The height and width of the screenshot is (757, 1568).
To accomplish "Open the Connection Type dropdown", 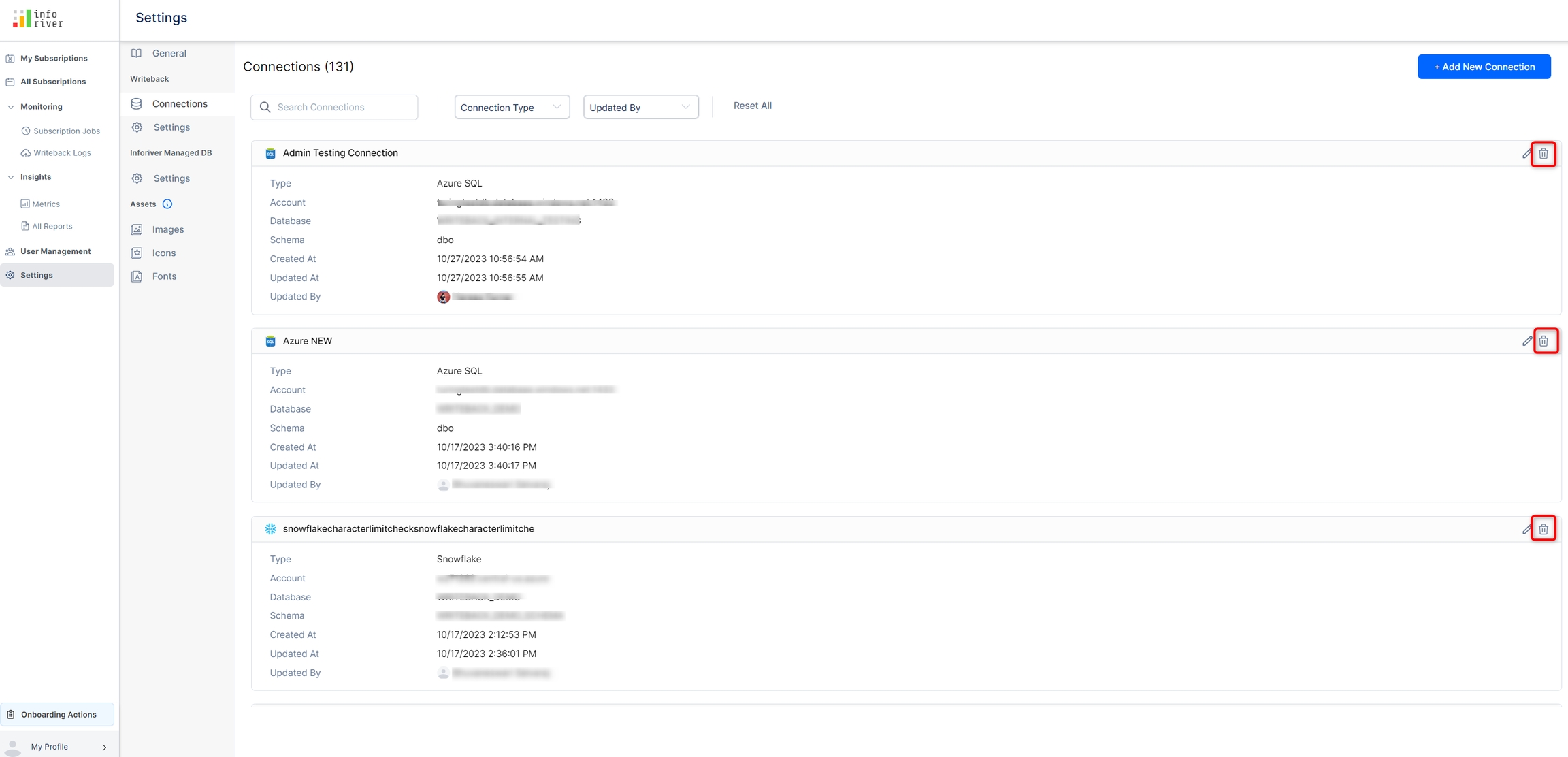I will 512,108.
